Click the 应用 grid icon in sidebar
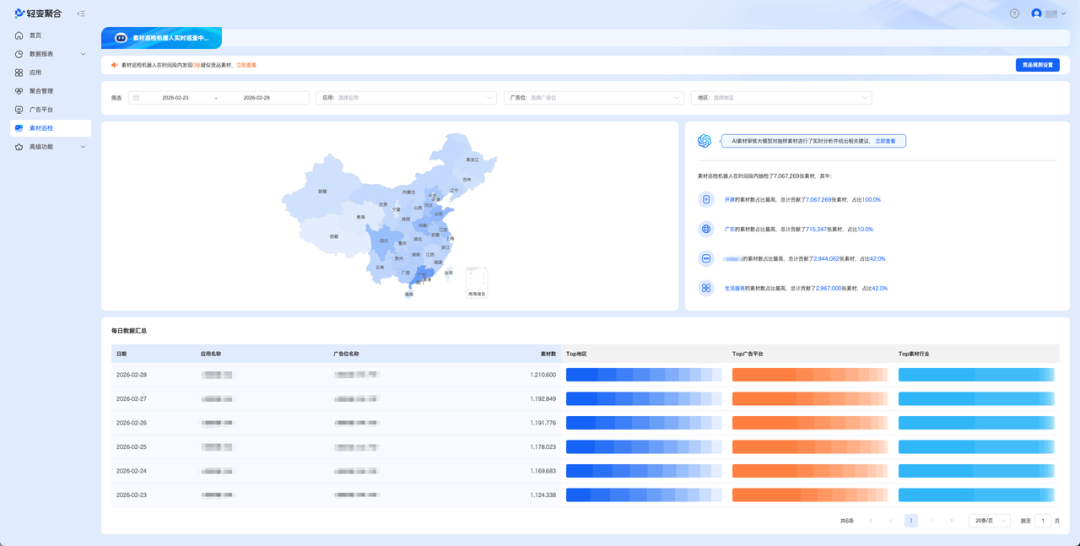The height and width of the screenshot is (546, 1080). click(x=19, y=72)
